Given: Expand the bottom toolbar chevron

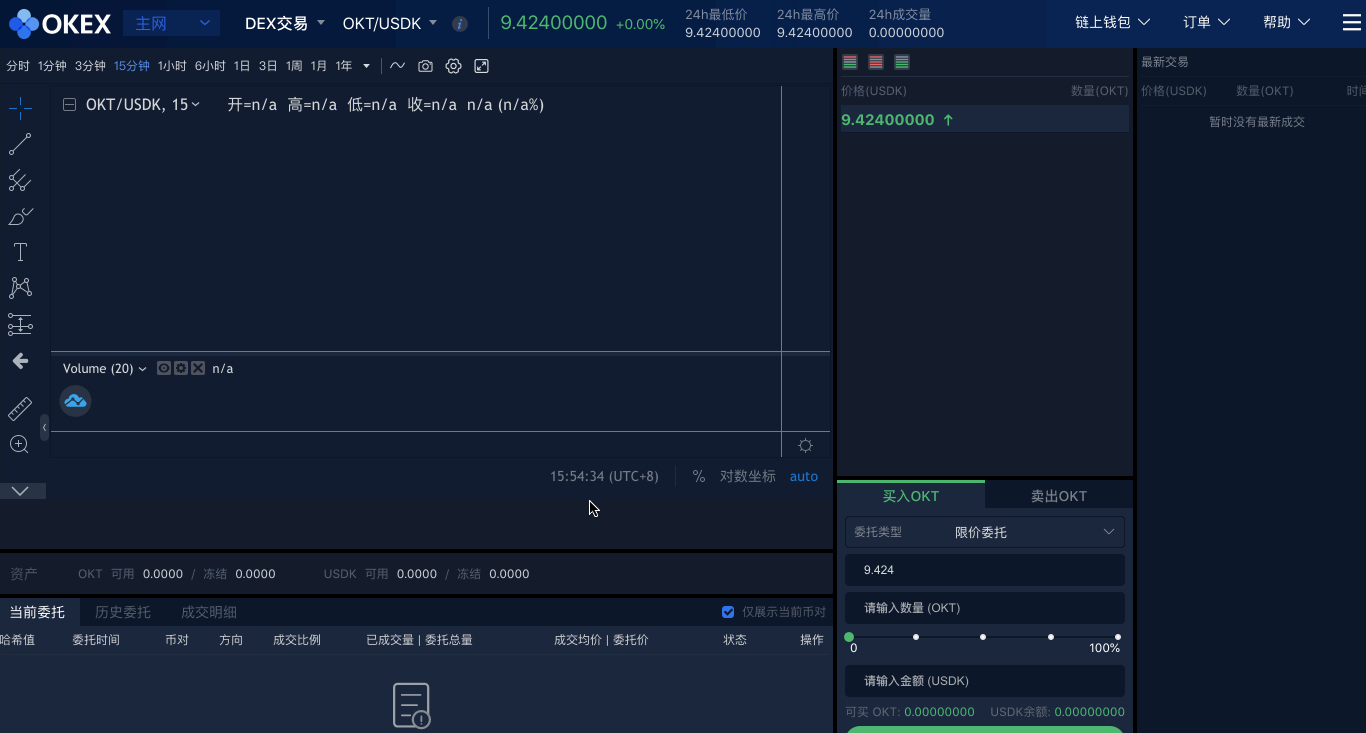Looking at the screenshot, I should (20, 491).
